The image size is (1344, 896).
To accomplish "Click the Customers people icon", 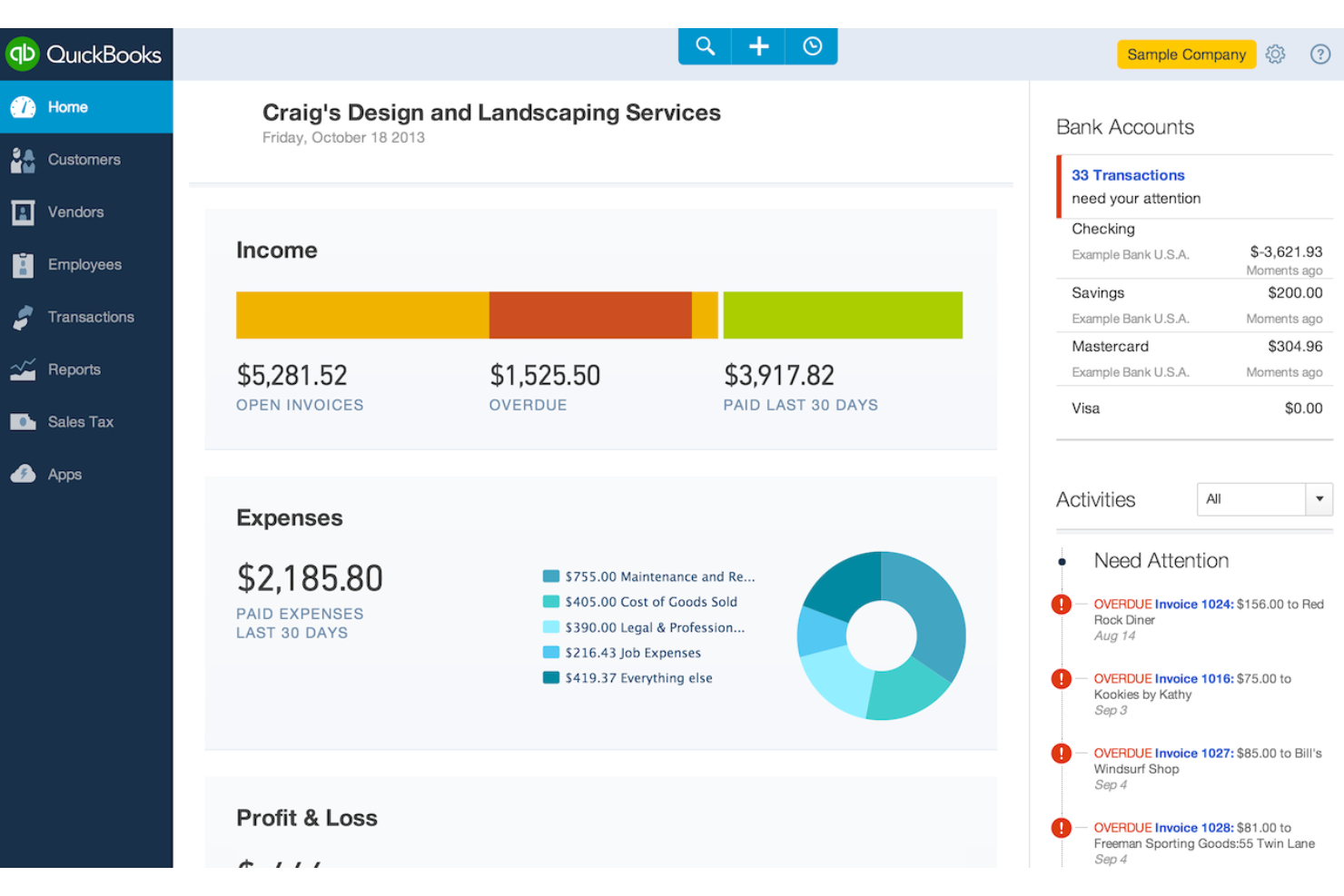I will pos(23,160).
